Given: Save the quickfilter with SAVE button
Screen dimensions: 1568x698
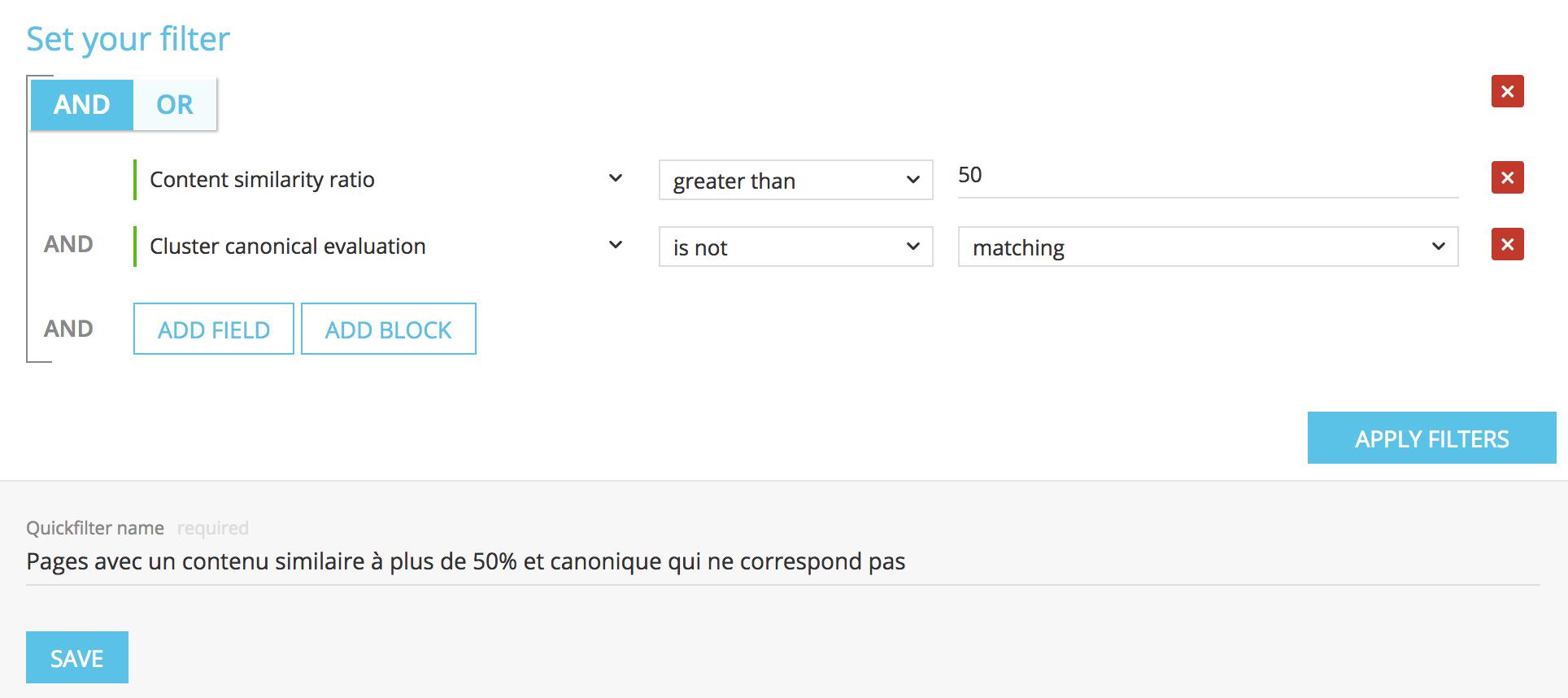Looking at the screenshot, I should coord(77,657).
